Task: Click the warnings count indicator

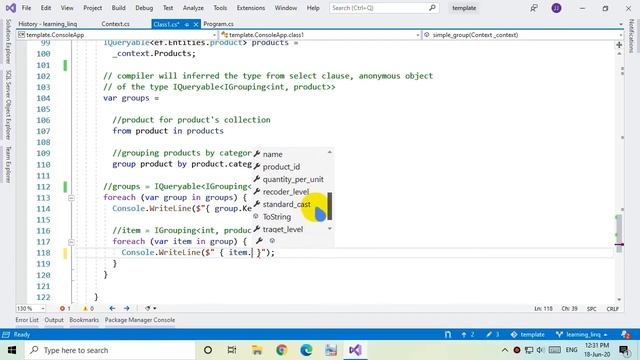Action: tap(89, 309)
